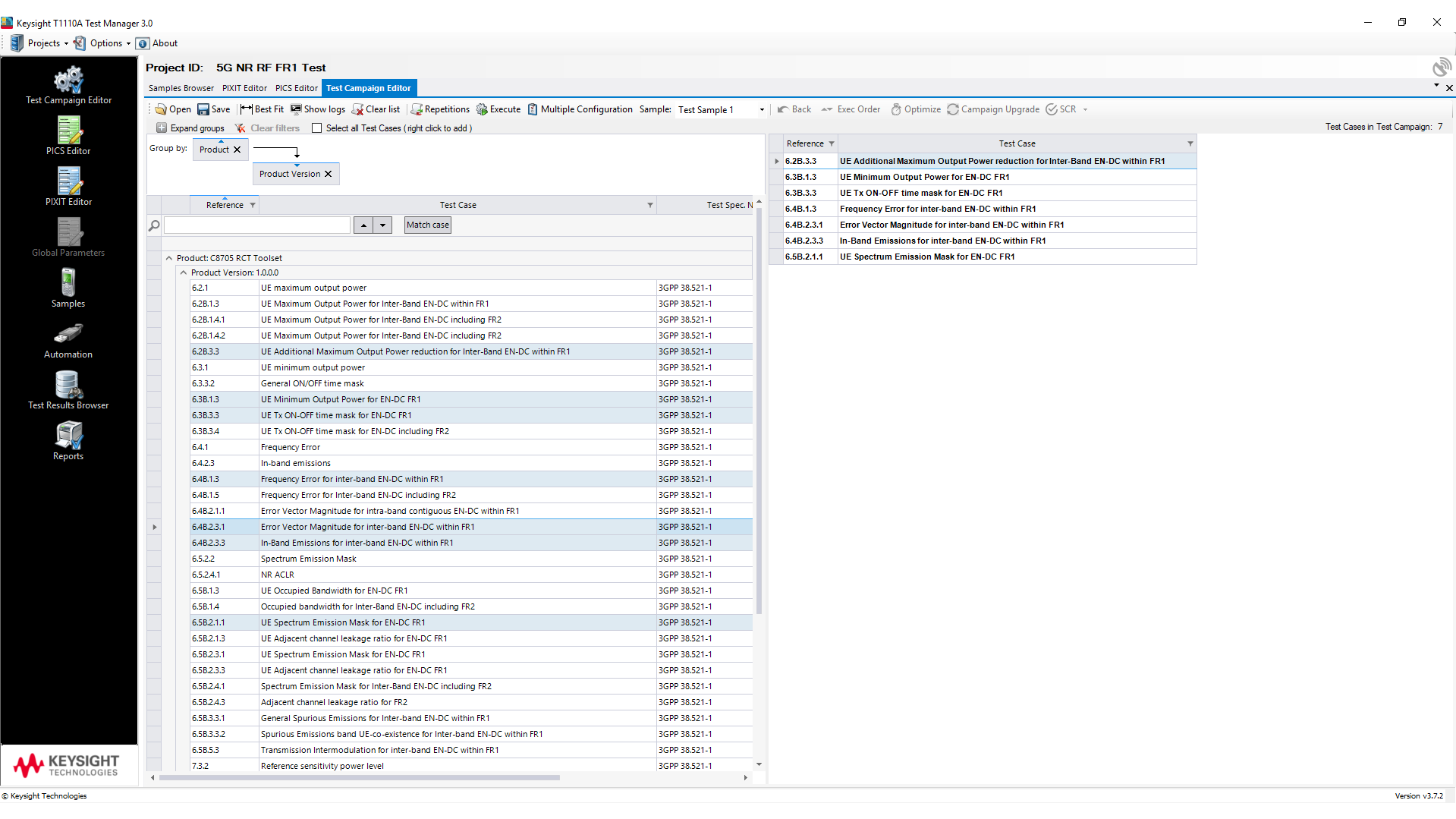The width and height of the screenshot is (1456, 819).
Task: Open the panel dropdown arrow below connection icon
Action: point(1436,86)
